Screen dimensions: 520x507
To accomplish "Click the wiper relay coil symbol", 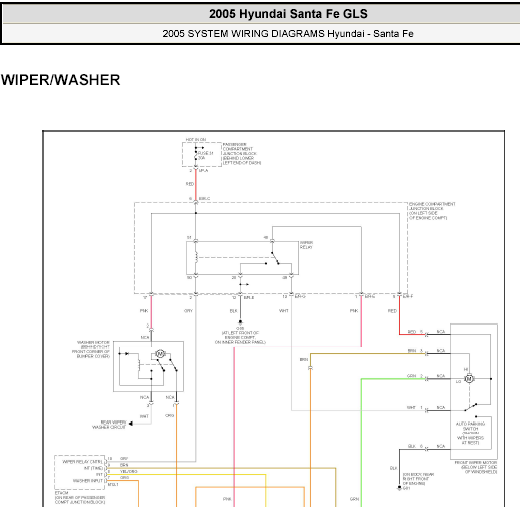I will click(x=196, y=257).
